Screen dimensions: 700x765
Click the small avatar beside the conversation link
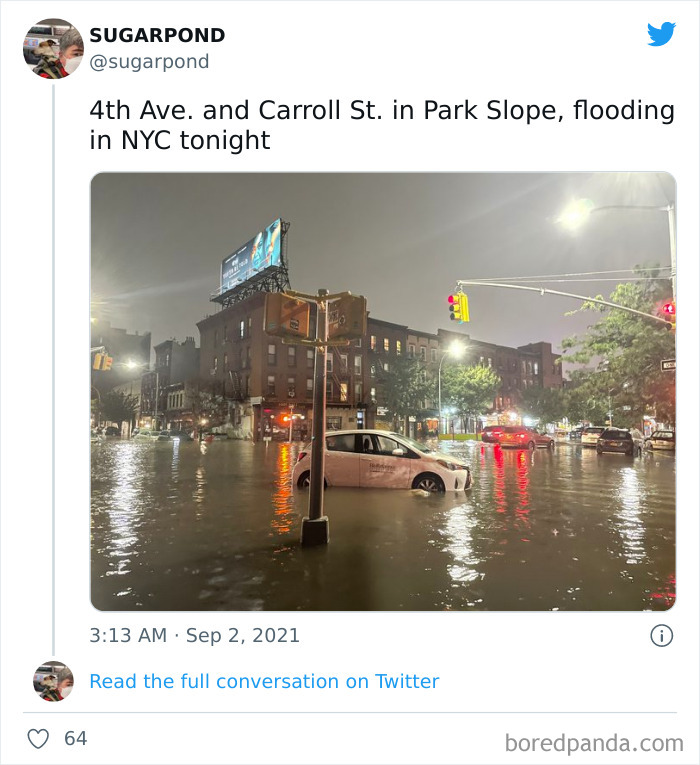[x=53, y=681]
